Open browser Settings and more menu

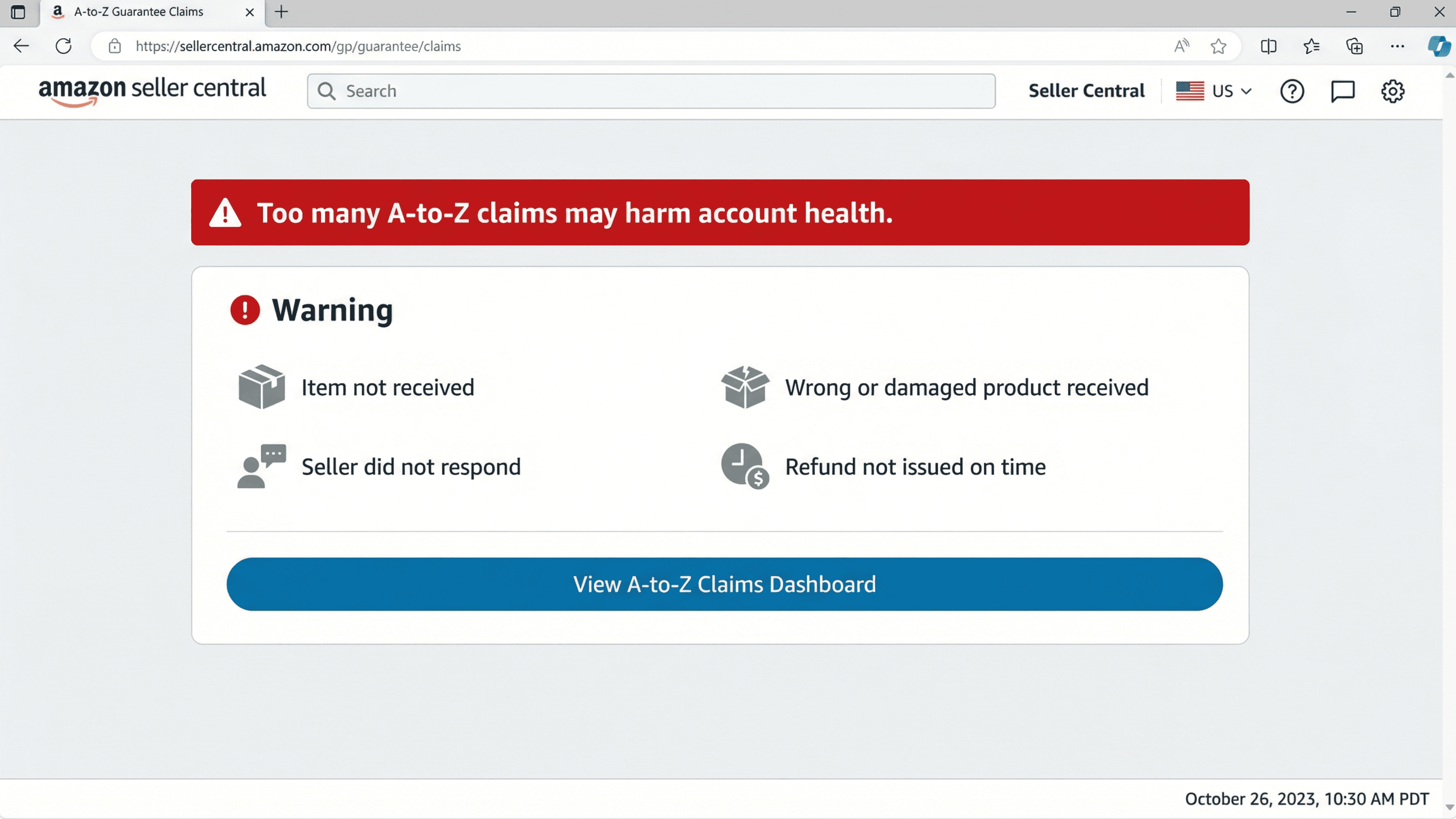coord(1397,46)
